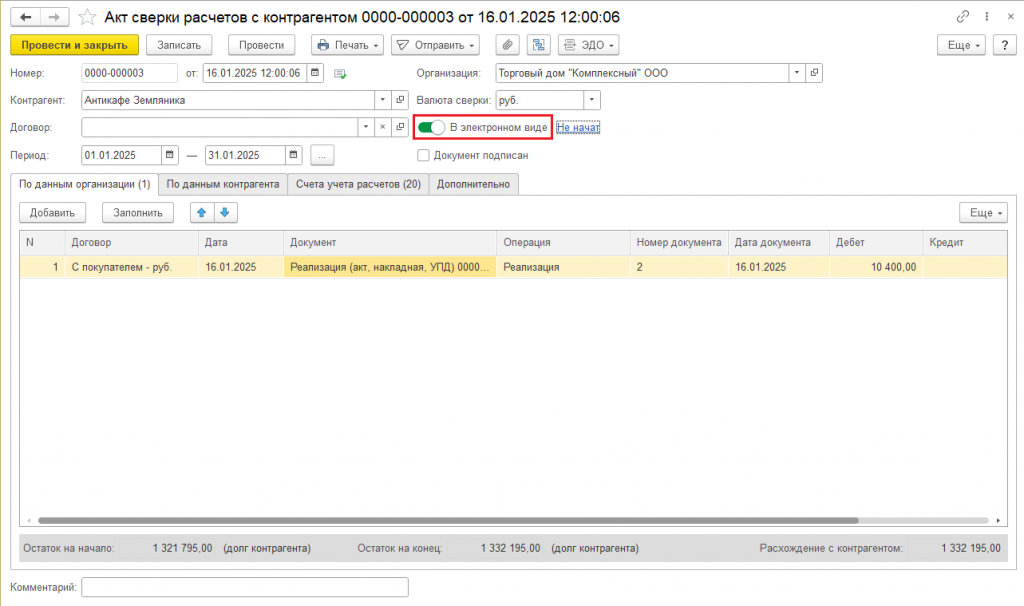Open the related documents structure icon
The width and height of the screenshot is (1024, 606).
click(x=538, y=45)
